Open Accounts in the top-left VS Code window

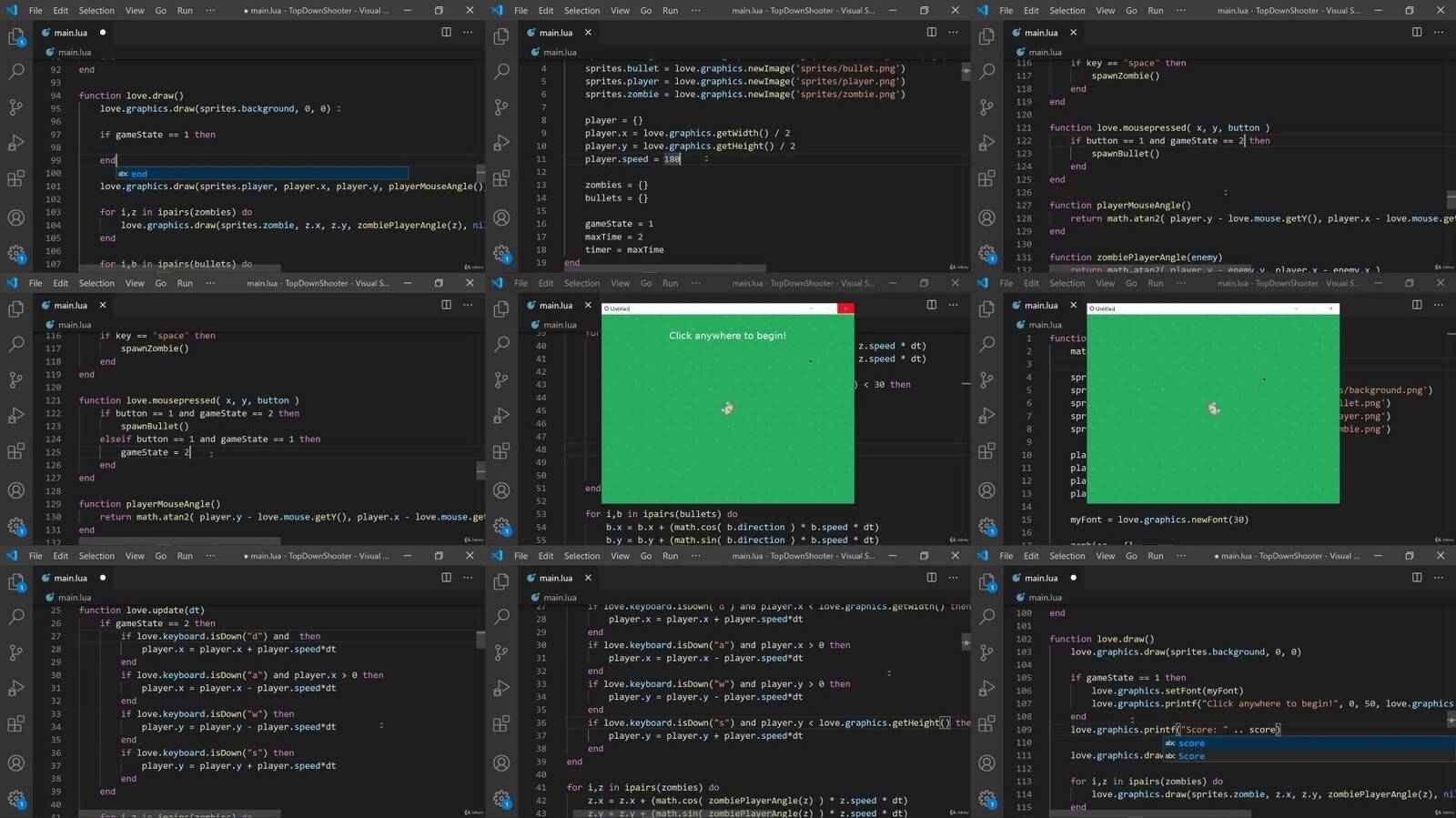pyautogui.click(x=16, y=218)
